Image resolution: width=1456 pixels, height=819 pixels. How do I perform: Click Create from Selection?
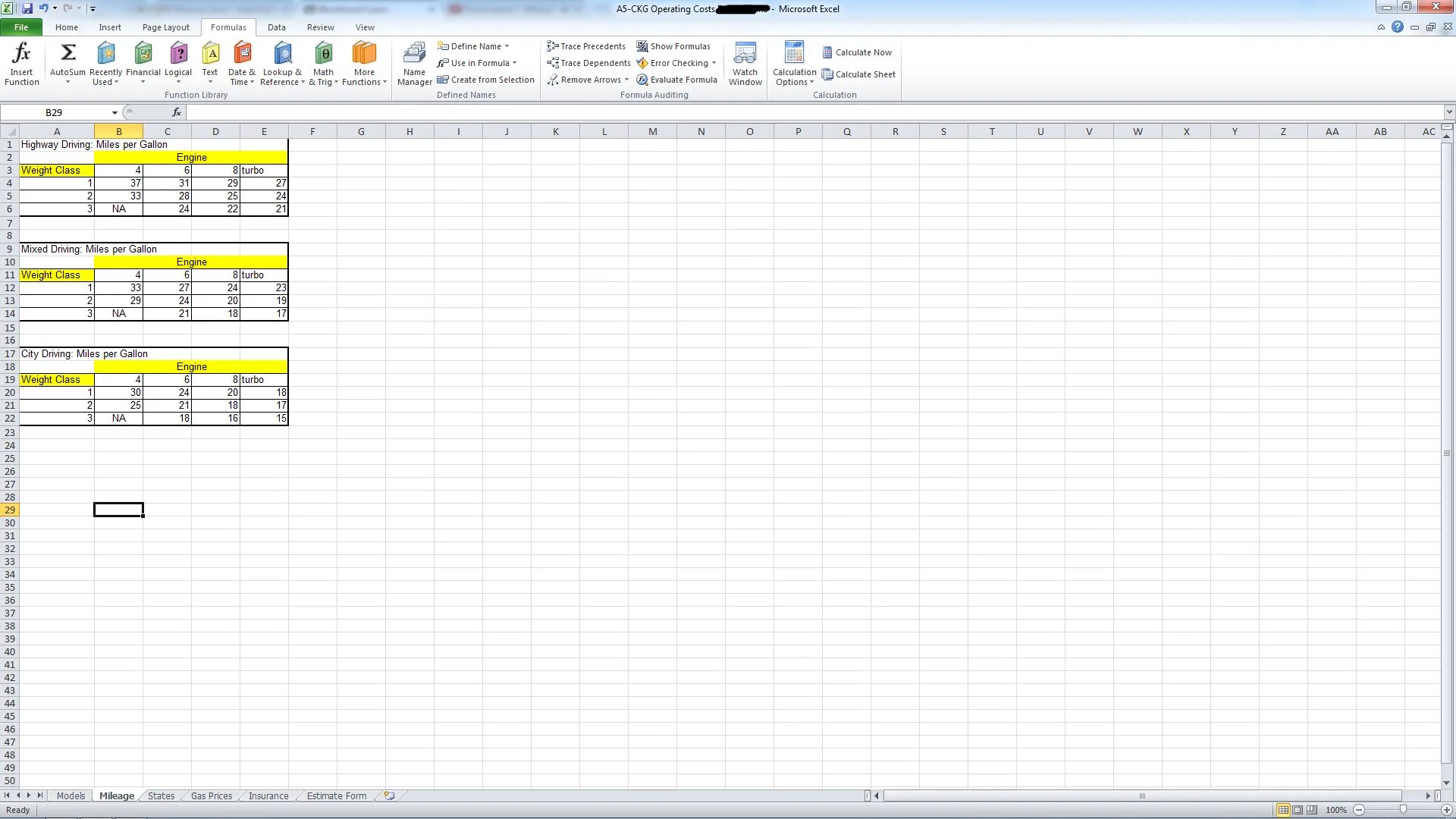coord(485,80)
